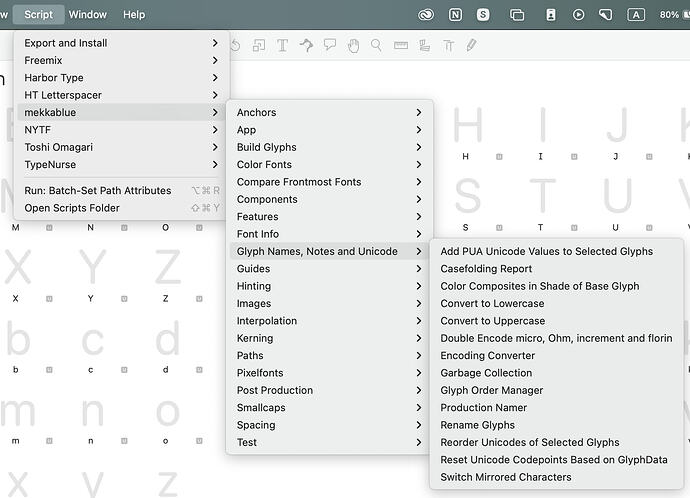
Task: Run Convert to Lowercase script
Action: 556,304
